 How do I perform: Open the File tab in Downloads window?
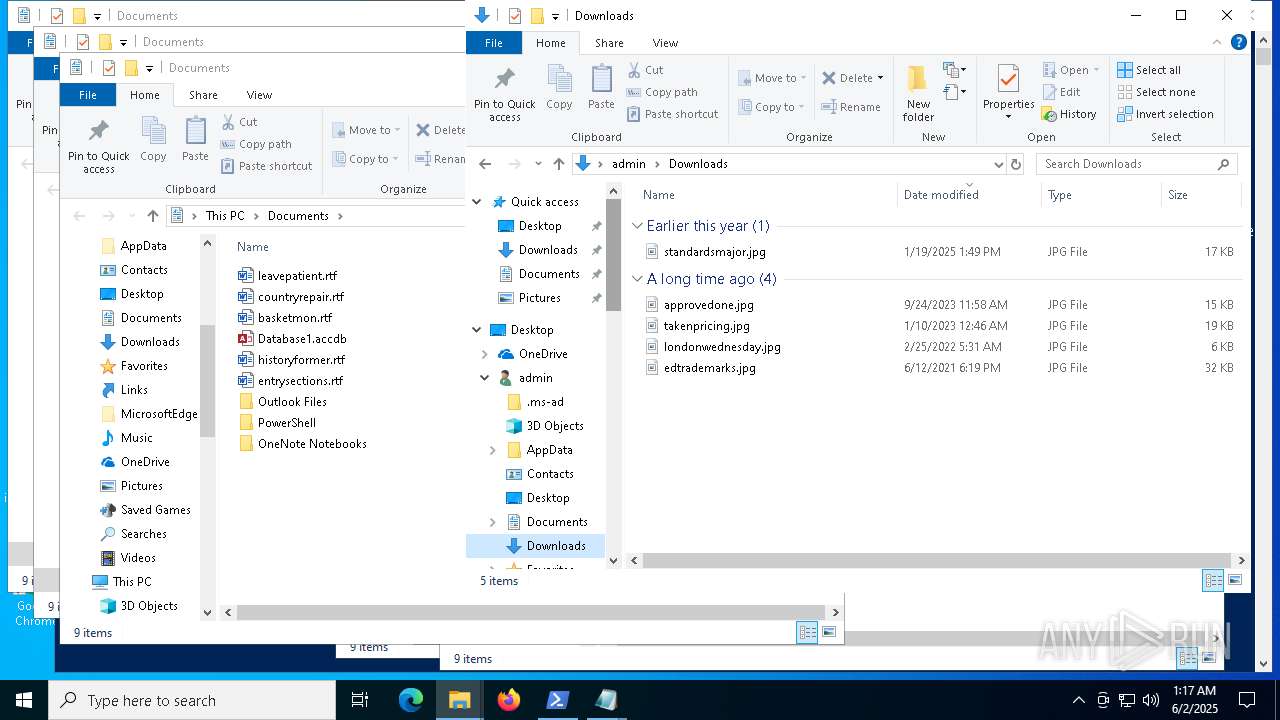494,43
